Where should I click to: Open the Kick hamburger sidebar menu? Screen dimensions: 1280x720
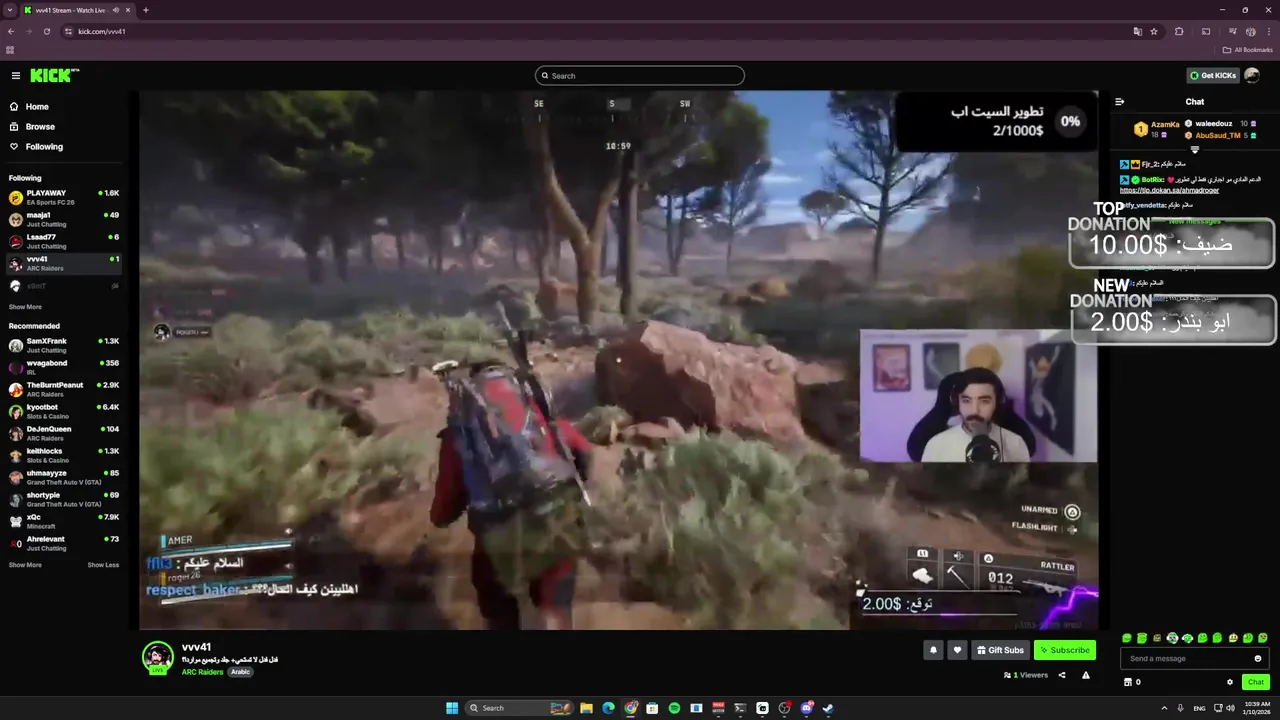pos(16,76)
